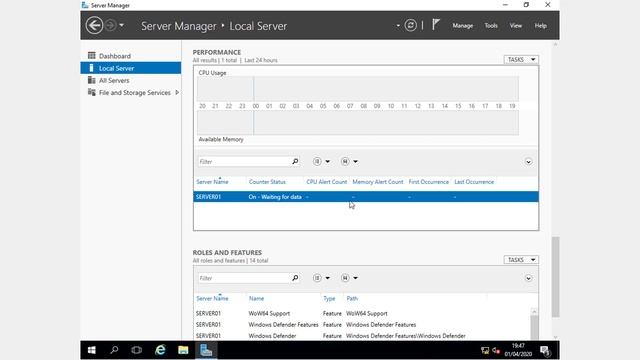Click the Dashboard grid icon
Viewport: 640px width, 360px height.
(x=91, y=56)
